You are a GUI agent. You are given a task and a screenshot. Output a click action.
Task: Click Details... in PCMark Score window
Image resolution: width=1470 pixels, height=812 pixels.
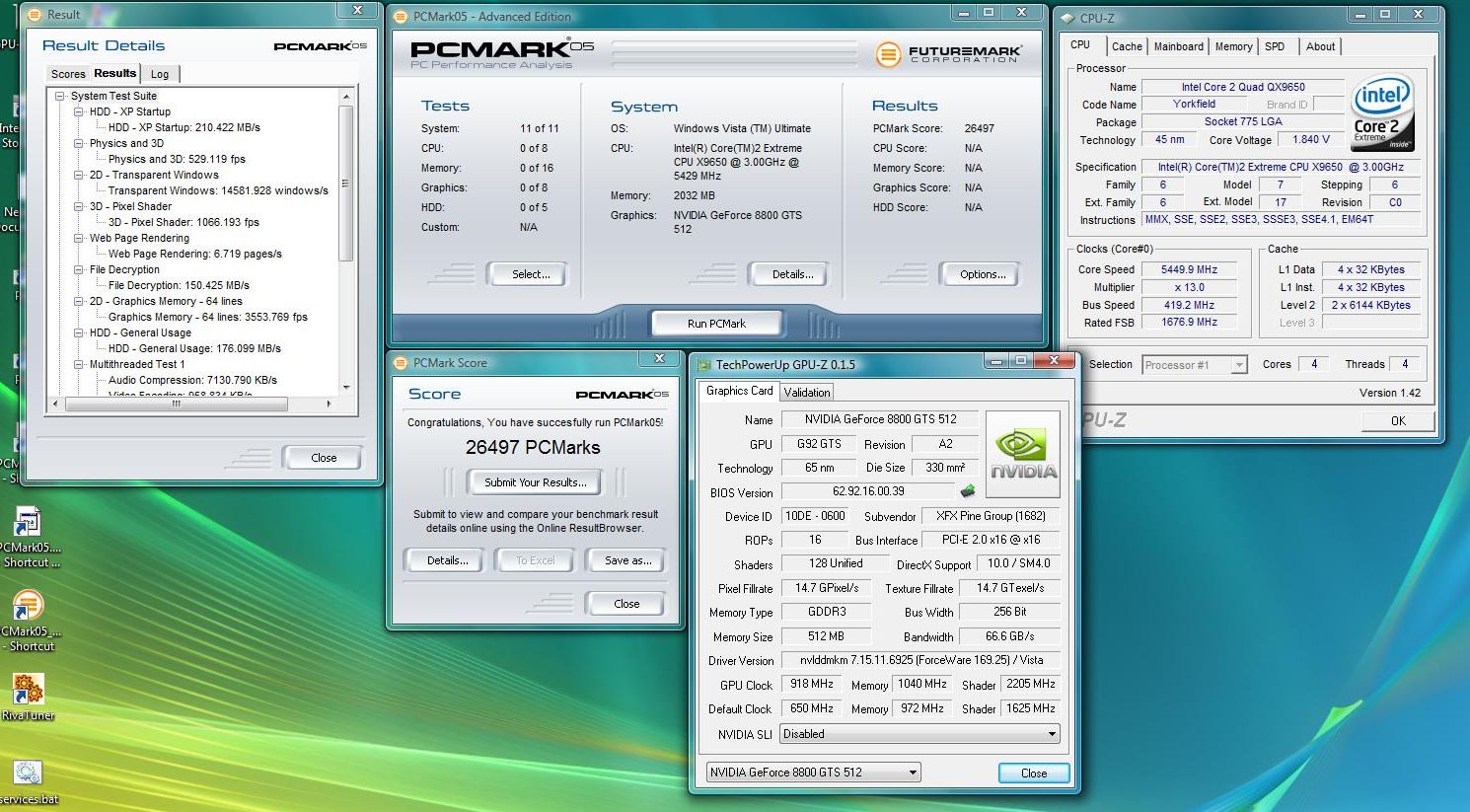coord(447,560)
